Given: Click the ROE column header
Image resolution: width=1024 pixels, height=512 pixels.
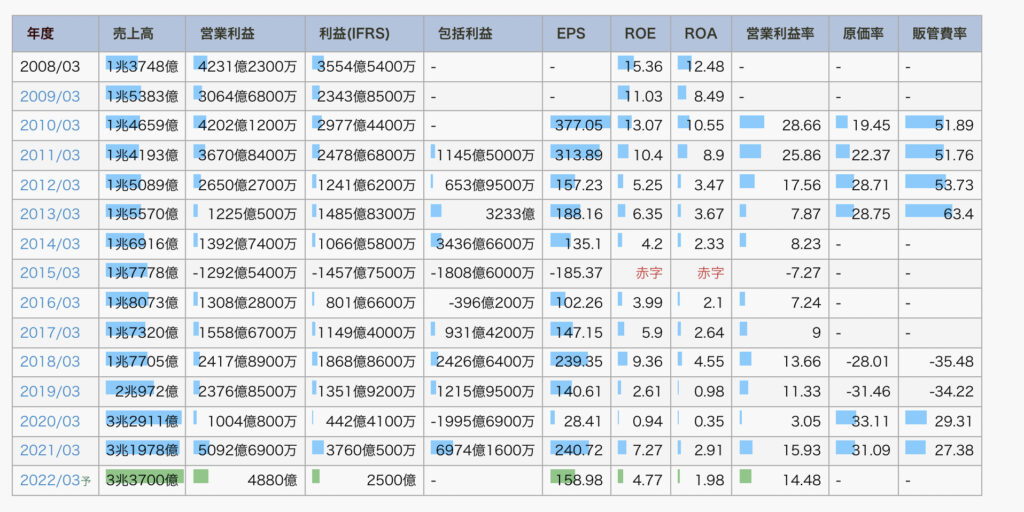Looking at the screenshot, I should pos(639,34).
